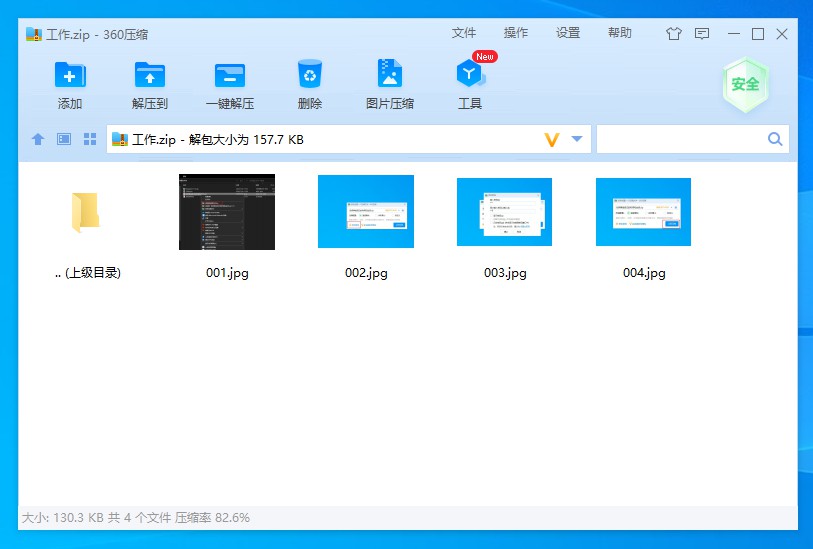Open the skin (shirt) icon in the title bar
The width and height of the screenshot is (813, 549).
click(x=674, y=34)
